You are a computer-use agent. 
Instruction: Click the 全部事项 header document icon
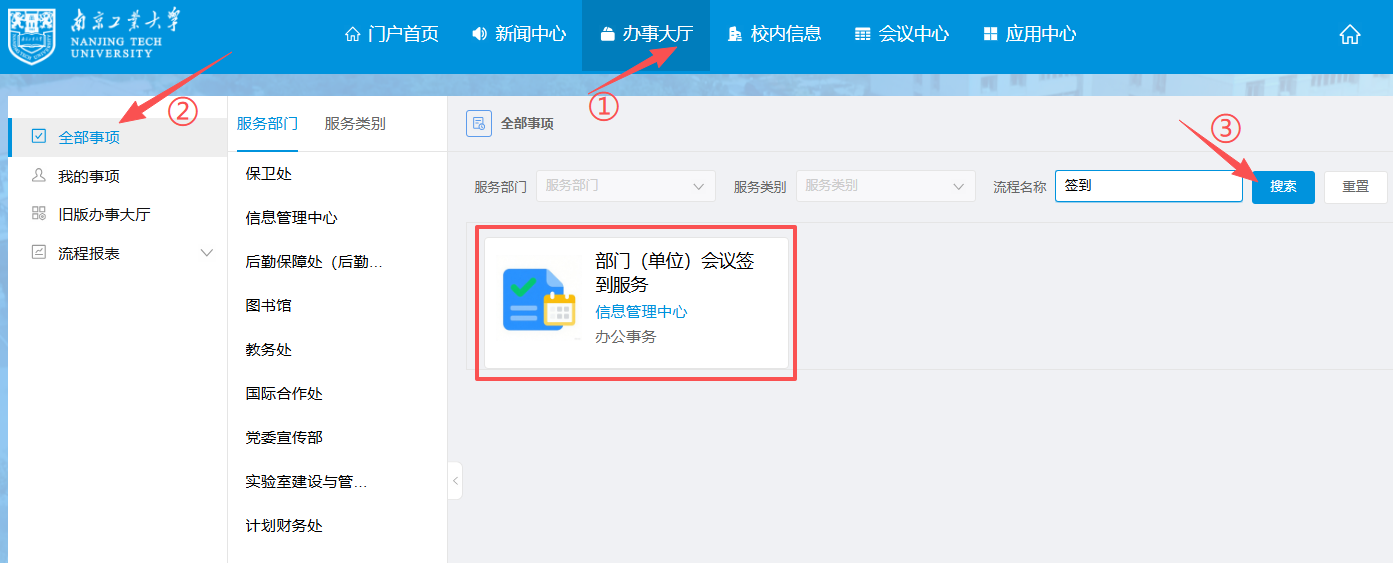[479, 124]
